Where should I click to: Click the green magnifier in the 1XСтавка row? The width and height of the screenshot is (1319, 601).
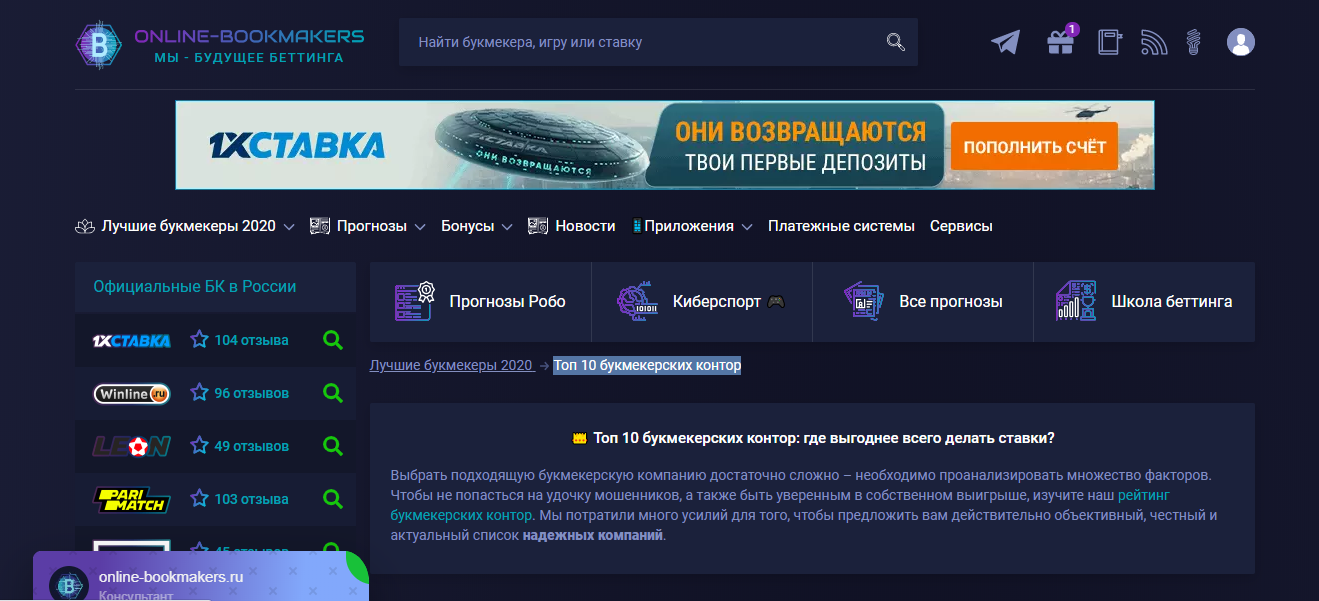[x=333, y=340]
